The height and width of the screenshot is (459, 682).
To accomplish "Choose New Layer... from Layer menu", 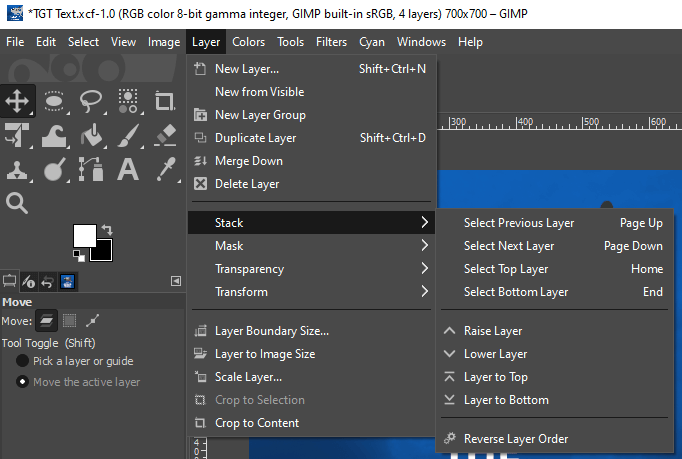I will coord(311,69).
